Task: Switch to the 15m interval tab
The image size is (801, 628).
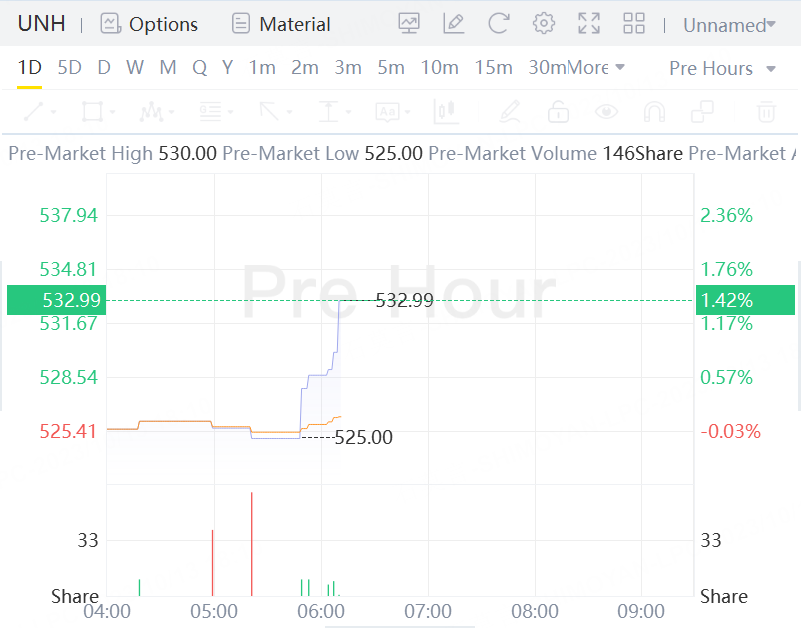Action: [493, 68]
